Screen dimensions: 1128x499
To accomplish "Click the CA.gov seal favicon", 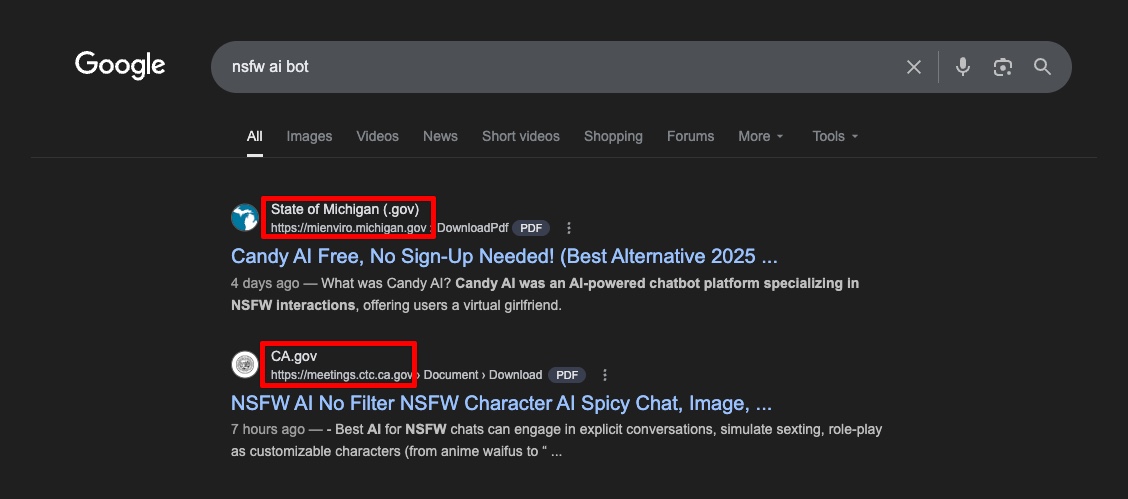I will click(245, 365).
